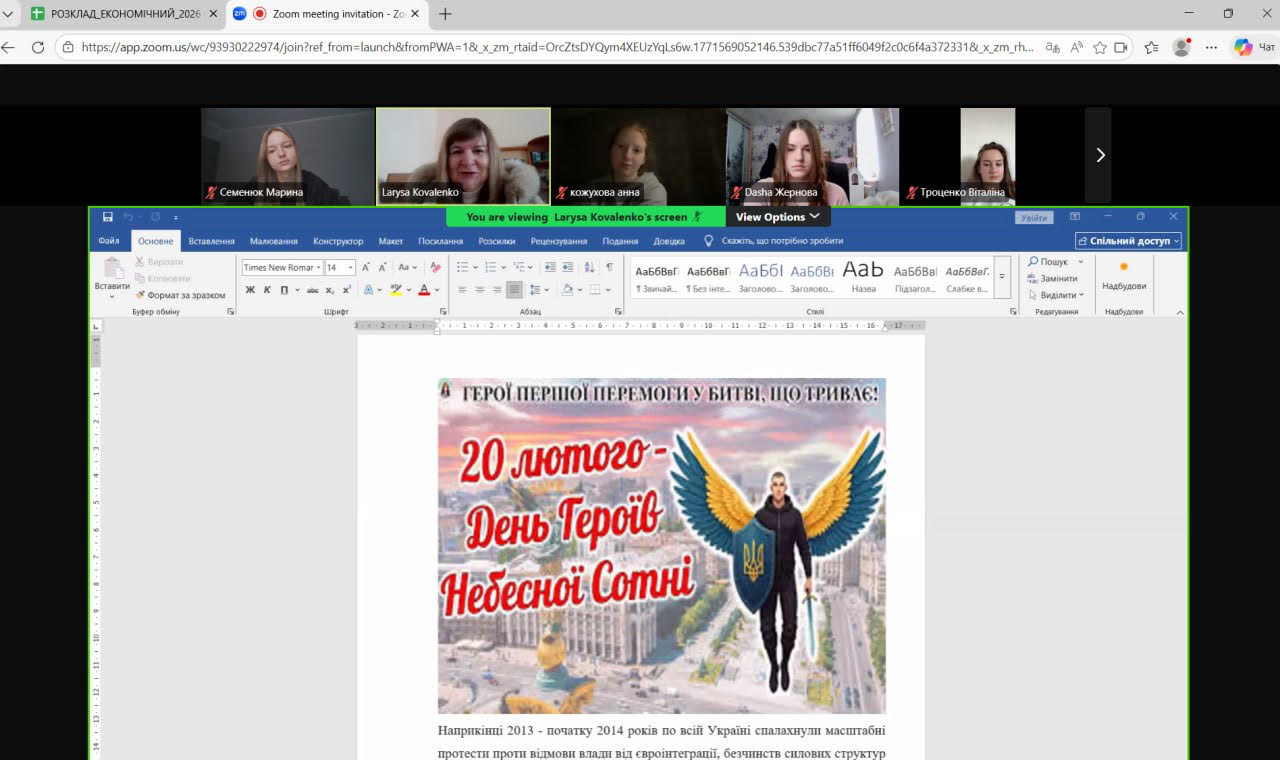Refresh the browser page
The image size is (1280, 760).
pos(38,47)
